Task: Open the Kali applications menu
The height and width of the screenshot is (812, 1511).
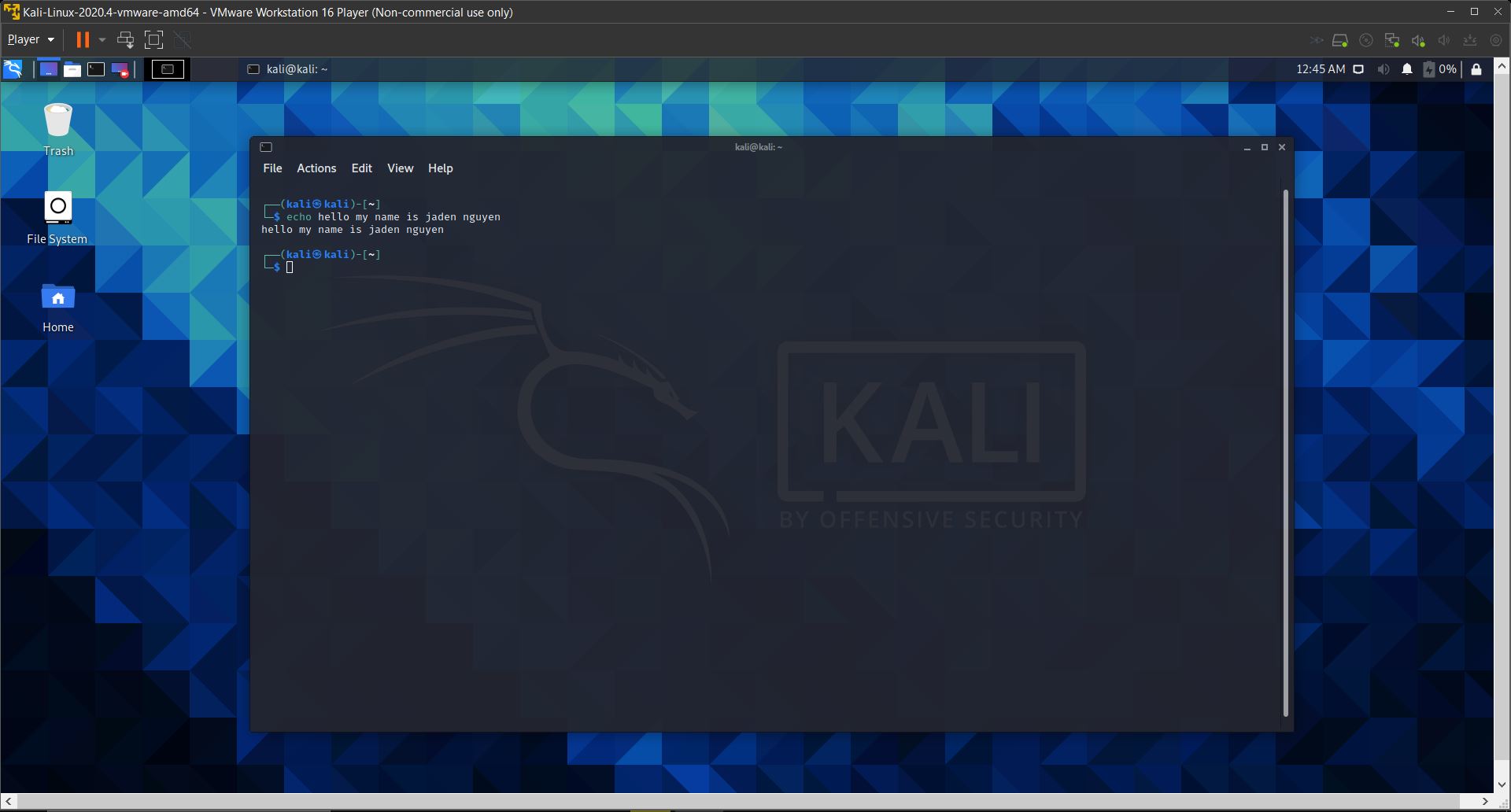Action: (13, 69)
